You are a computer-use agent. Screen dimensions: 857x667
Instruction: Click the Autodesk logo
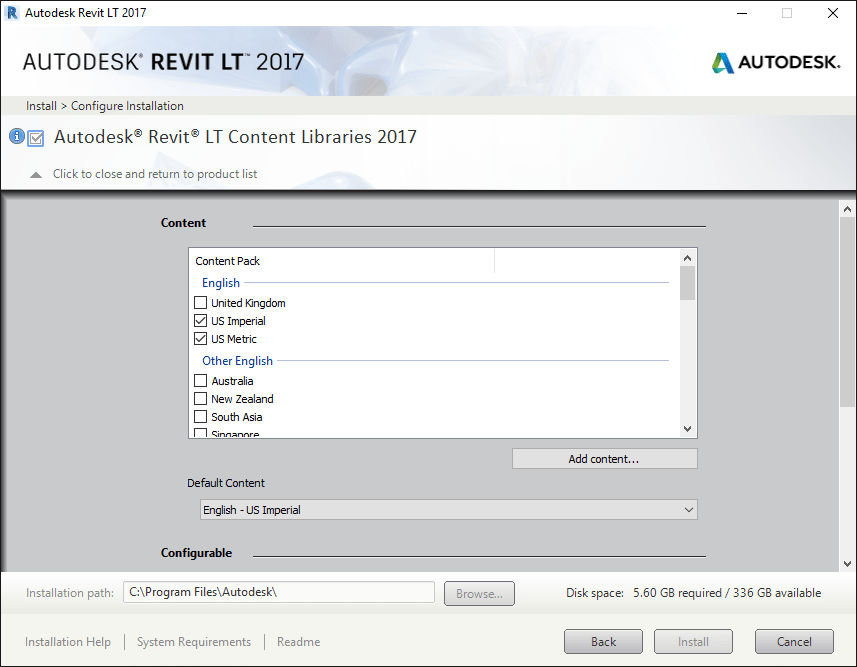tap(776, 62)
